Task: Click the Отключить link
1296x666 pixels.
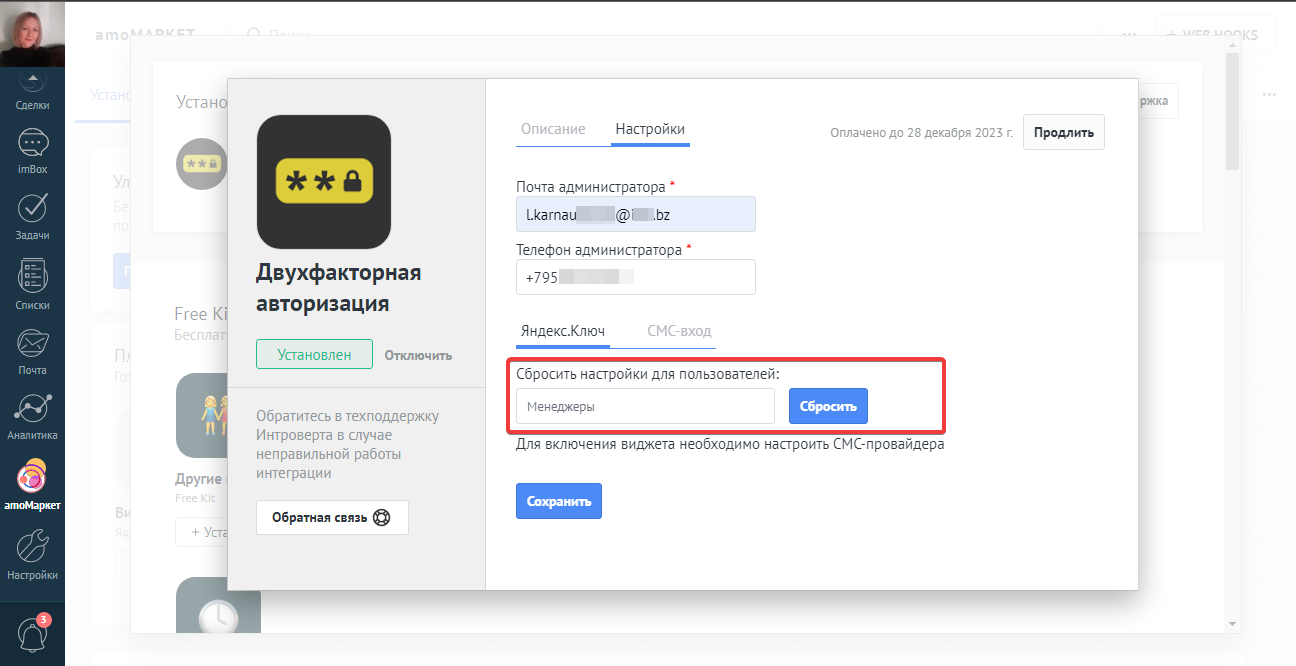Action: pyautogui.click(x=418, y=355)
